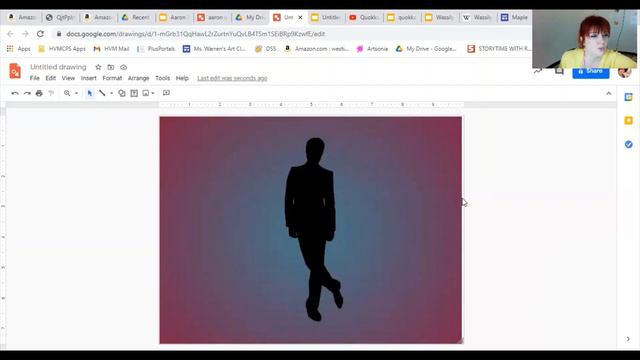Open the Ms. Warren's Art Cl... bookmark

point(215,49)
